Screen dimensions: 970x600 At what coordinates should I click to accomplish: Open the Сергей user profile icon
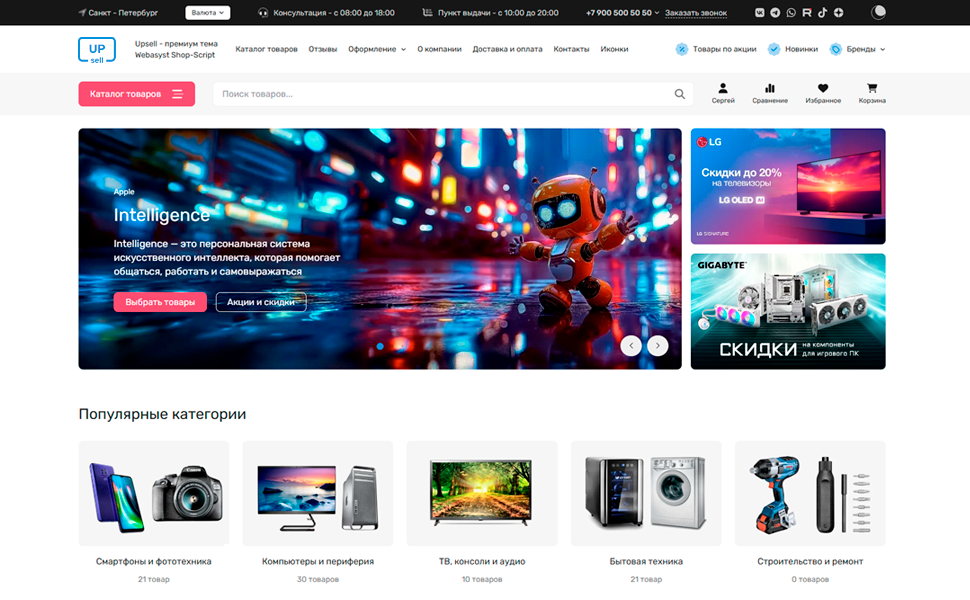point(723,88)
